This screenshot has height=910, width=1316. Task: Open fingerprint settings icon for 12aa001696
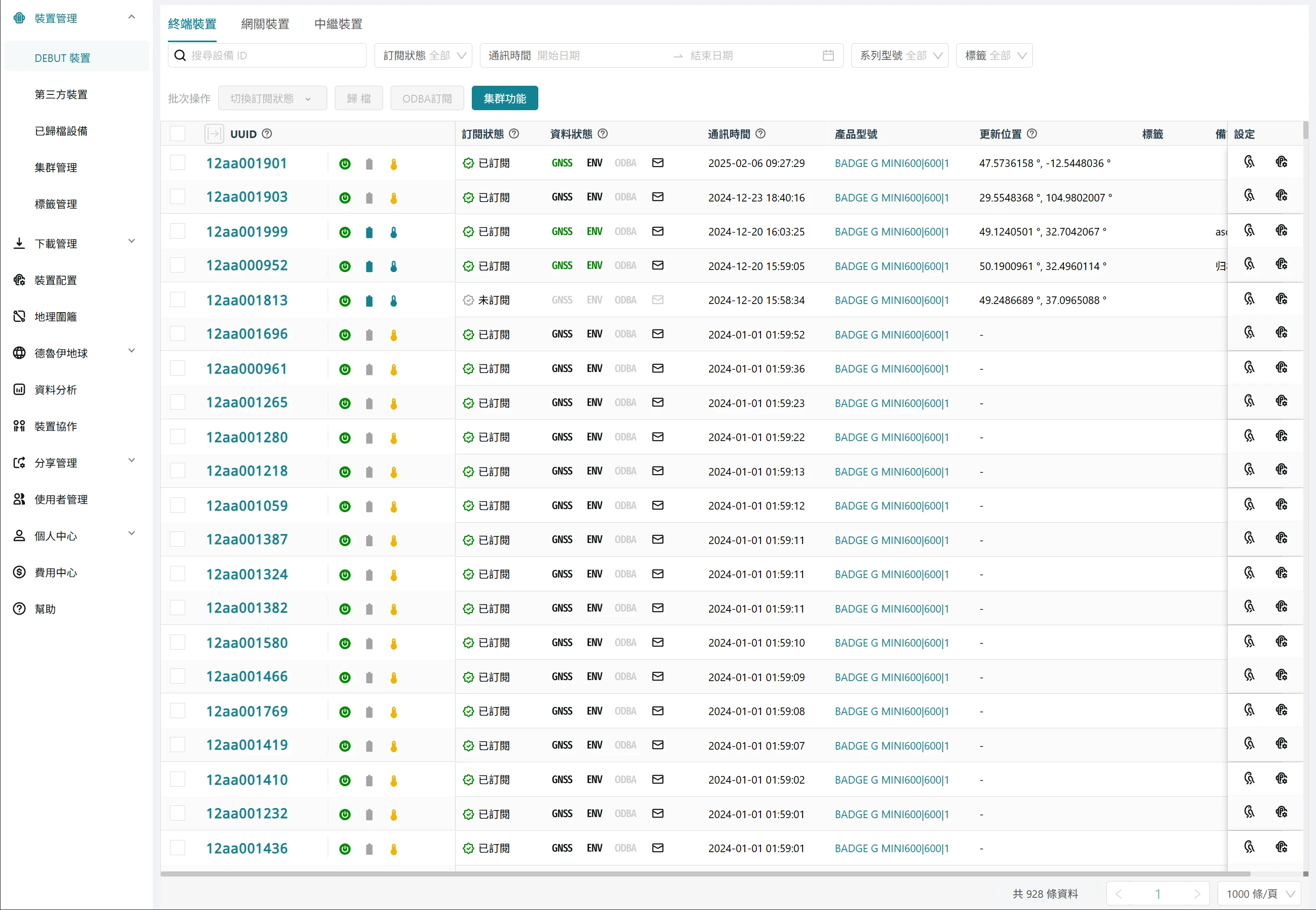[x=1249, y=333]
